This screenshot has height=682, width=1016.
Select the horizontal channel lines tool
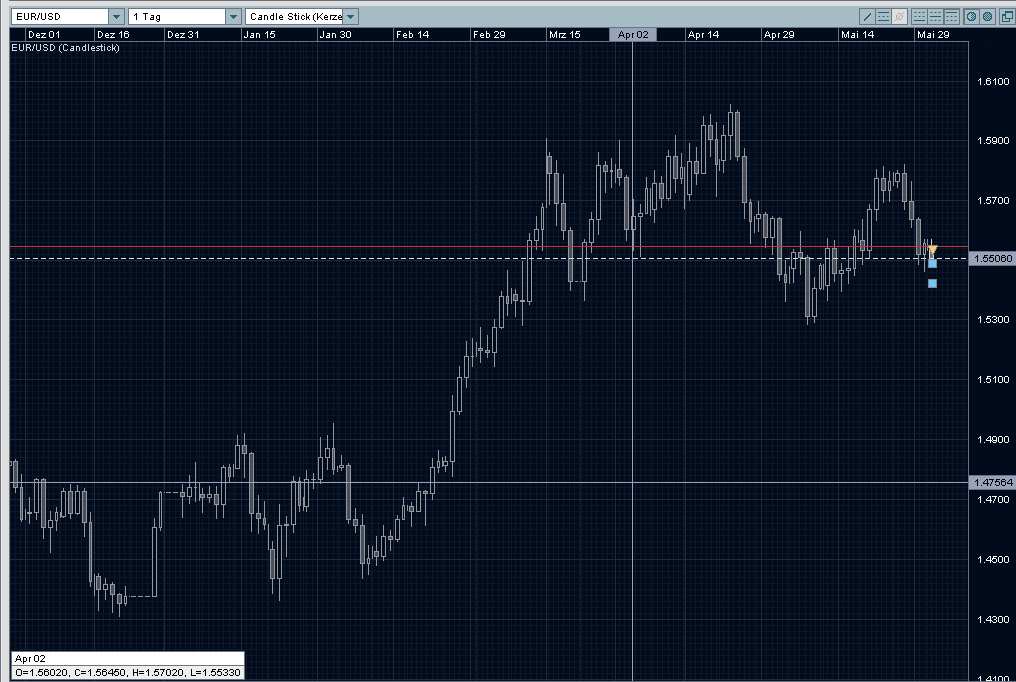883,16
